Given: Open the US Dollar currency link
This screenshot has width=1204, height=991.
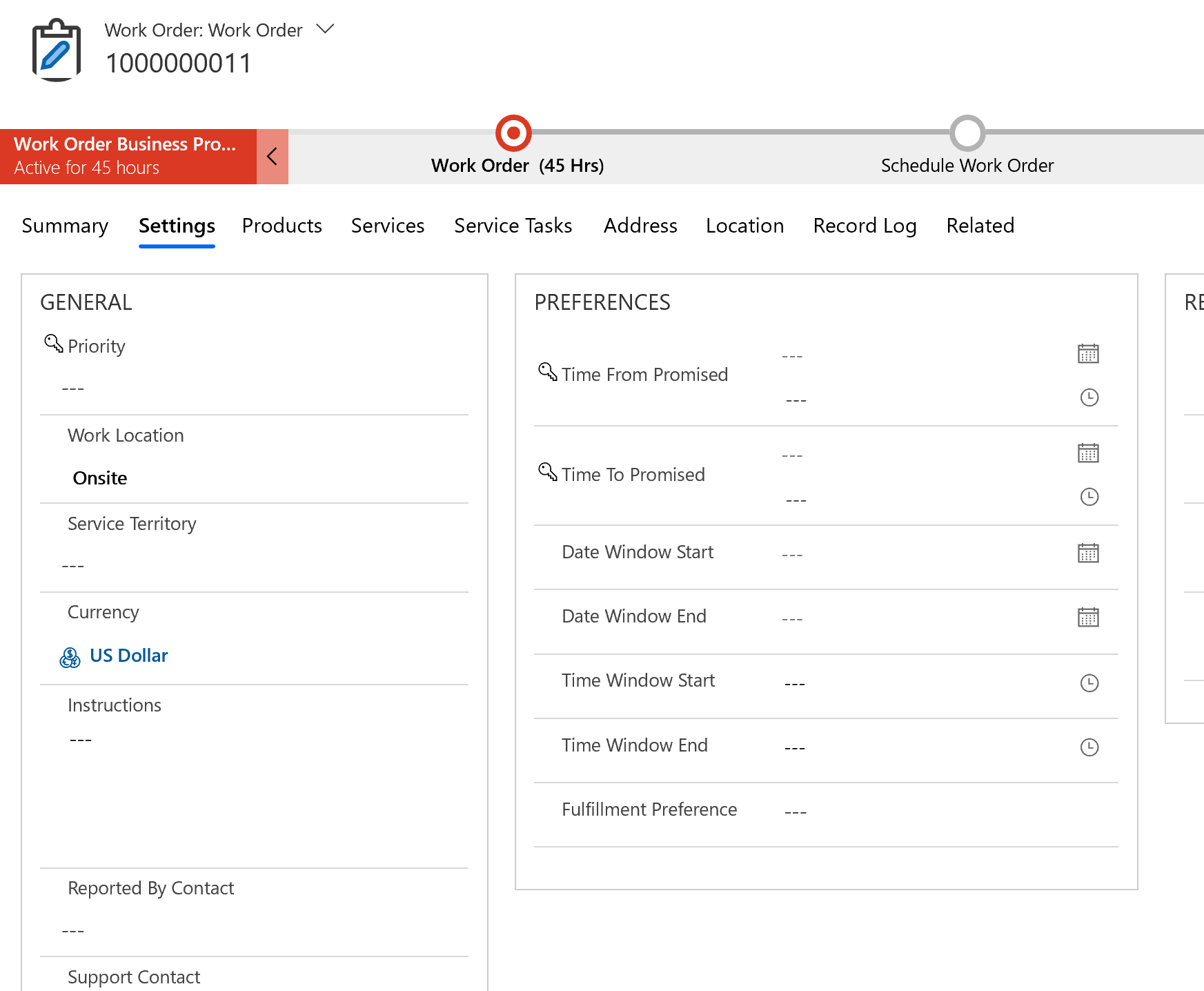Looking at the screenshot, I should (x=129, y=655).
